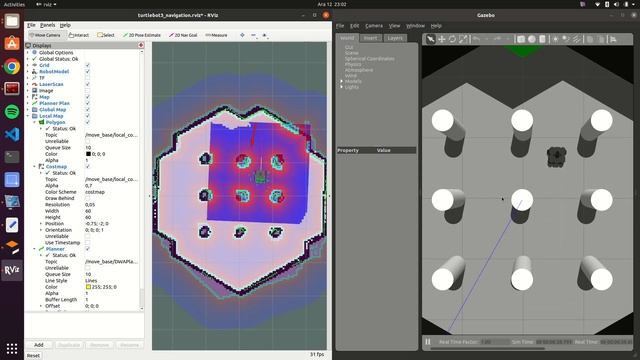Click the Focus Camera crosshair icon
The width and height of the screenshot is (640, 360).
coord(242,35)
